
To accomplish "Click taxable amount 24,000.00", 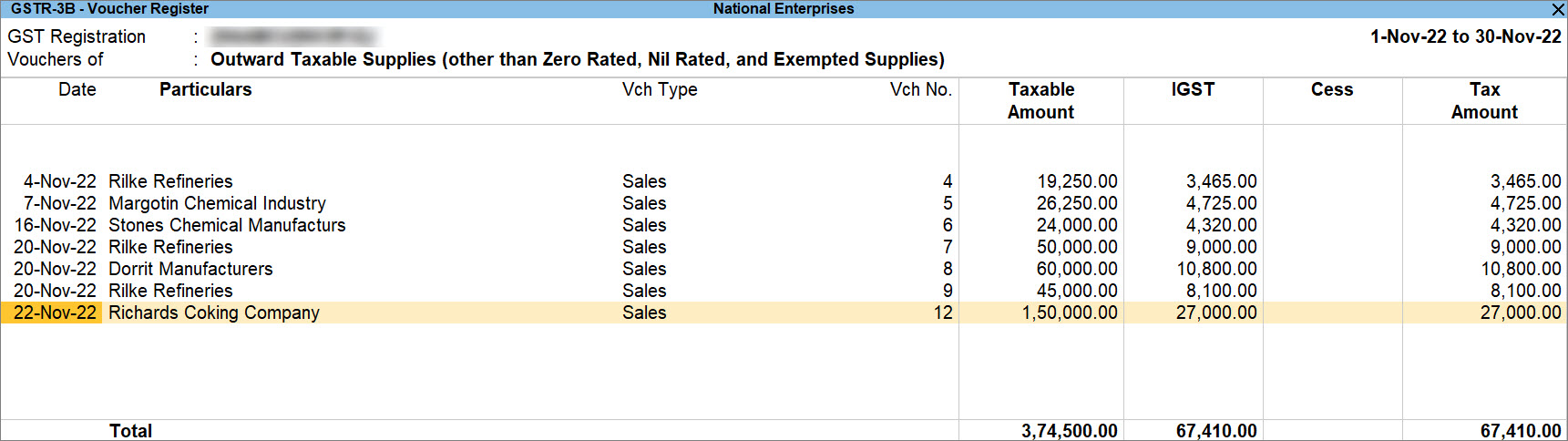I will click(1077, 225).
